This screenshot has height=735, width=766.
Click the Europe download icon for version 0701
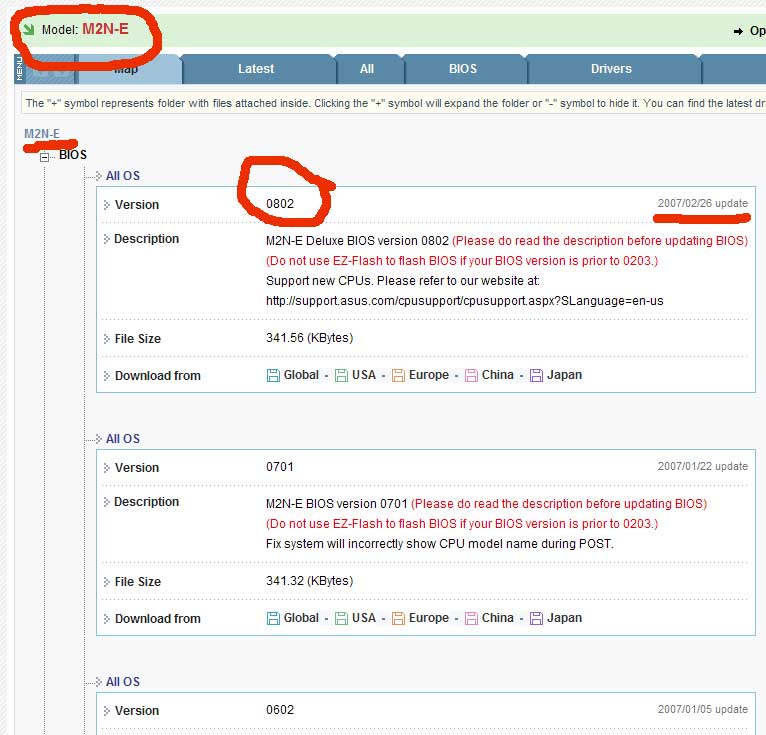pos(398,618)
